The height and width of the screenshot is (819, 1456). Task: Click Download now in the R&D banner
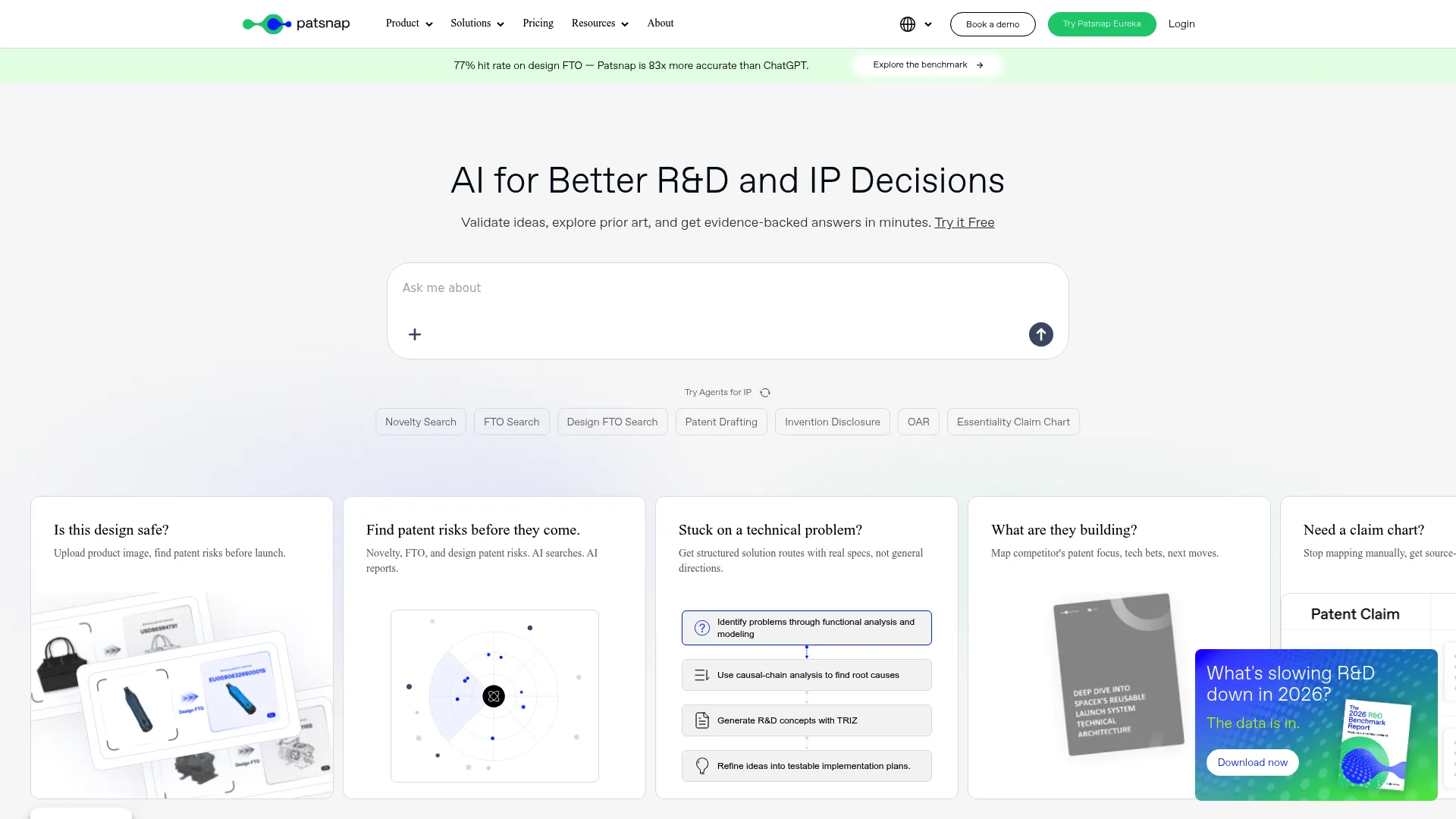(x=1253, y=763)
